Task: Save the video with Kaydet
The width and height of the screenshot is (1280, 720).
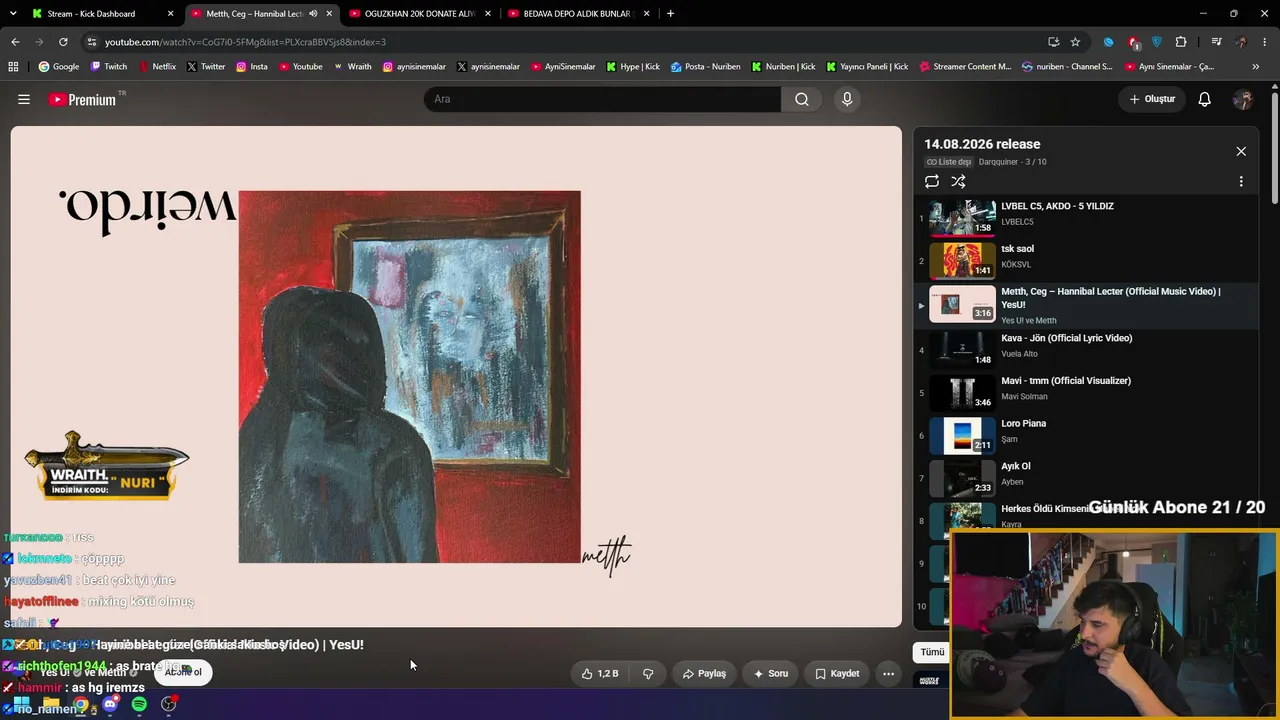Action: point(837,674)
